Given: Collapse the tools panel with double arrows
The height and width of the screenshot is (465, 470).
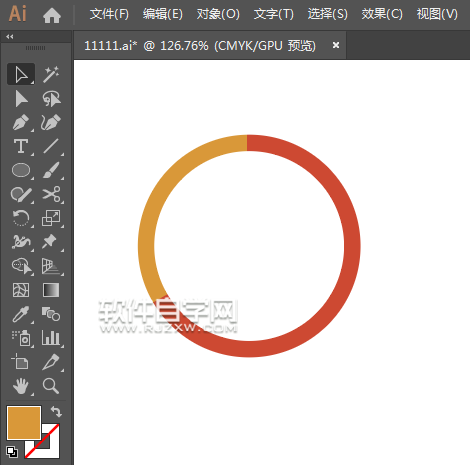Looking at the screenshot, I should [x=10, y=37].
